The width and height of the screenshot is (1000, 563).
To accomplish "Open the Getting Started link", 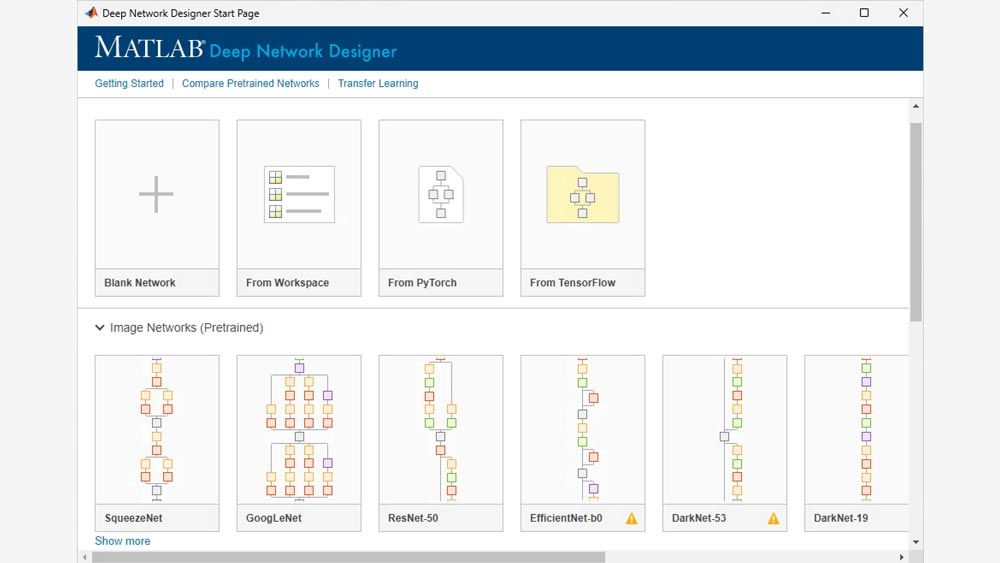I will [x=129, y=83].
